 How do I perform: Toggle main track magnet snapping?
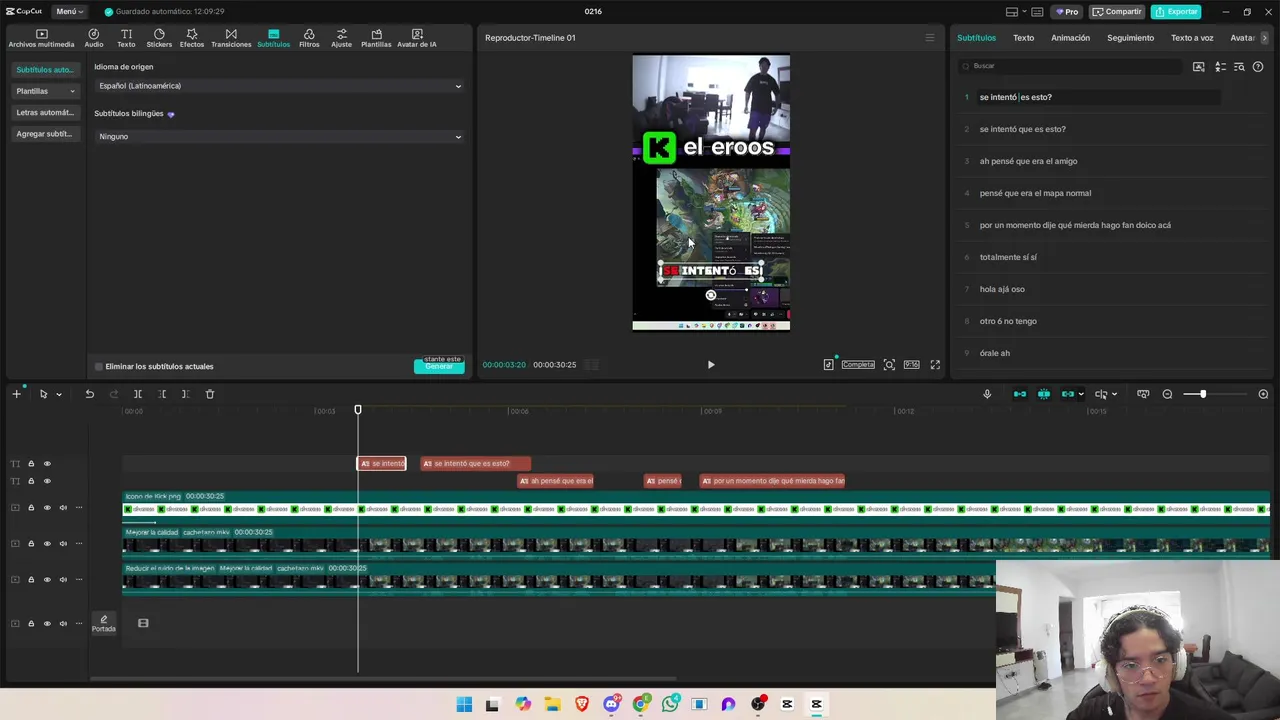1020,394
